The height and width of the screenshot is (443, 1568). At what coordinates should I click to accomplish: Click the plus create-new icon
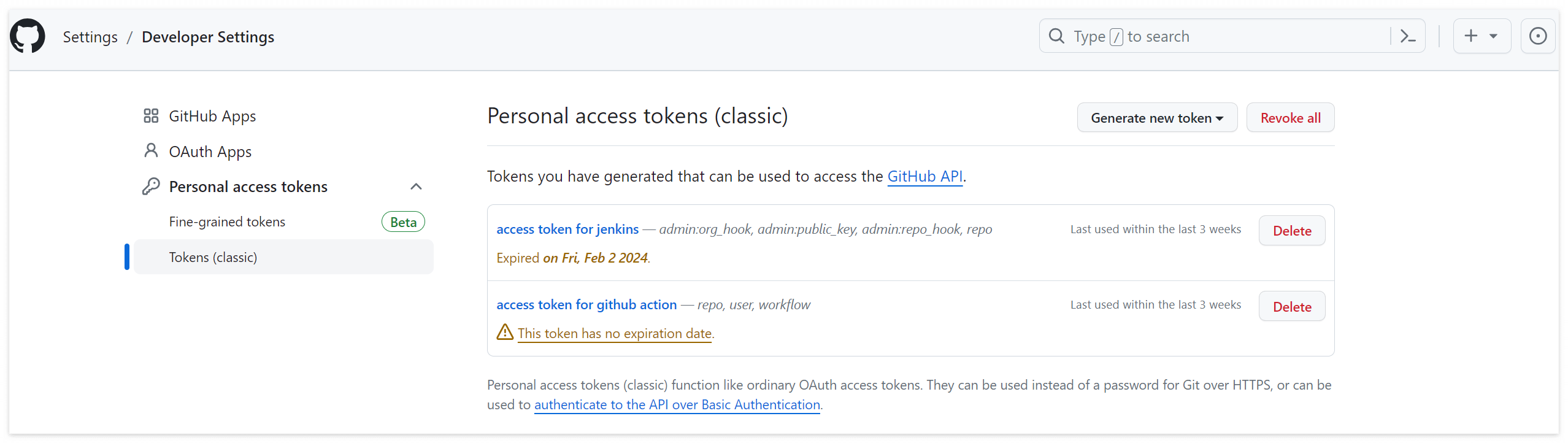1471,36
